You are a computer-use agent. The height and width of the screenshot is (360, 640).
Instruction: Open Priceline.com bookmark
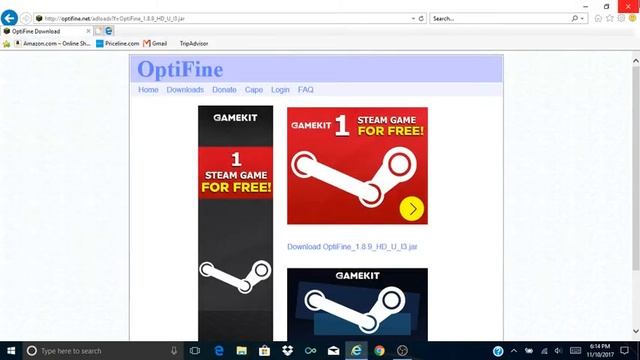[x=118, y=44]
